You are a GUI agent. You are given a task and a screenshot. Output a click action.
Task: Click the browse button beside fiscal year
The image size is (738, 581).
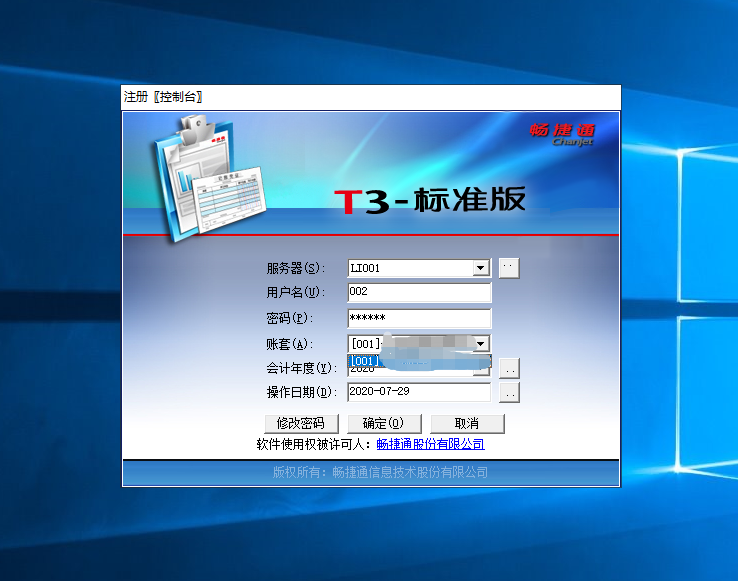(509, 368)
